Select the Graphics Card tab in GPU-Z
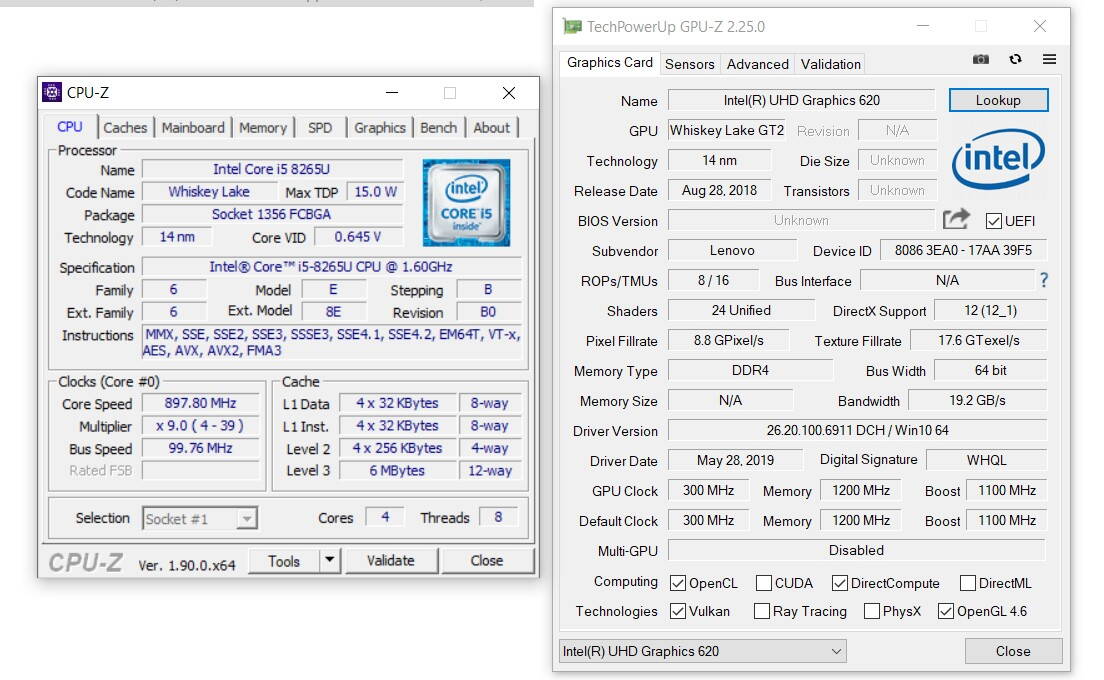 (610, 62)
